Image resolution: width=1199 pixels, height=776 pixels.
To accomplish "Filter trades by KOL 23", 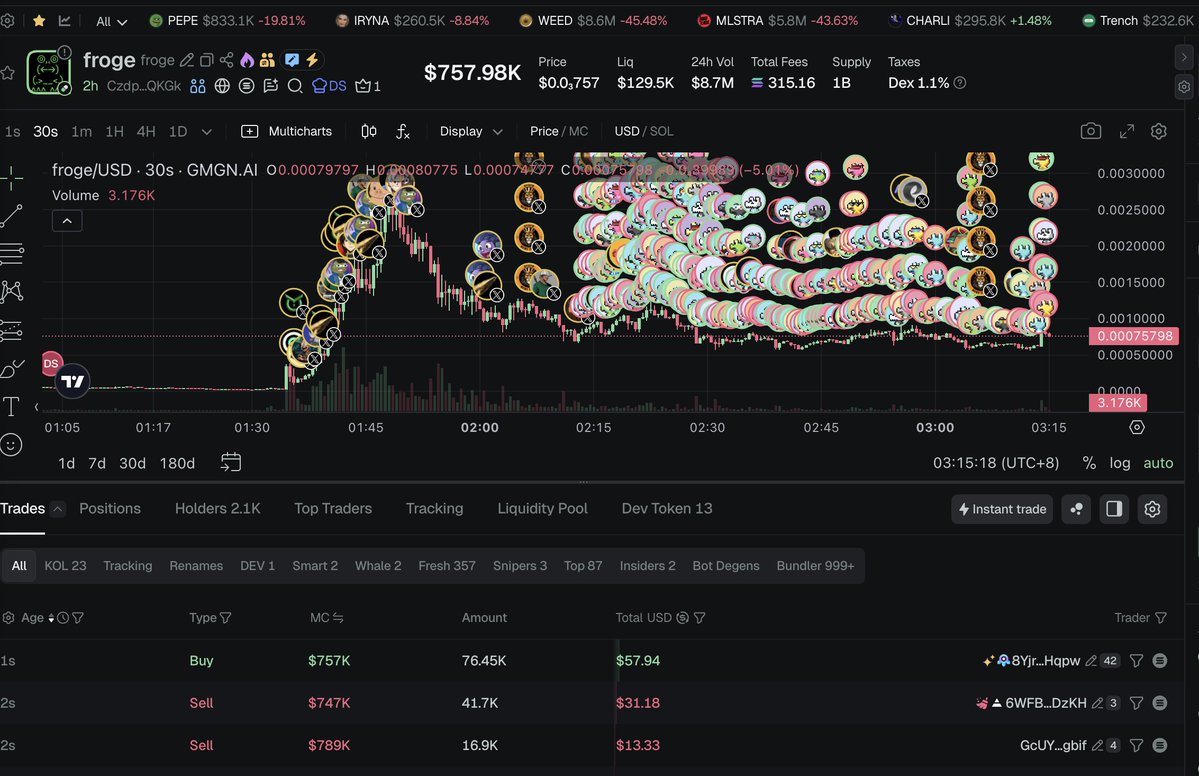I will pyautogui.click(x=65, y=566).
